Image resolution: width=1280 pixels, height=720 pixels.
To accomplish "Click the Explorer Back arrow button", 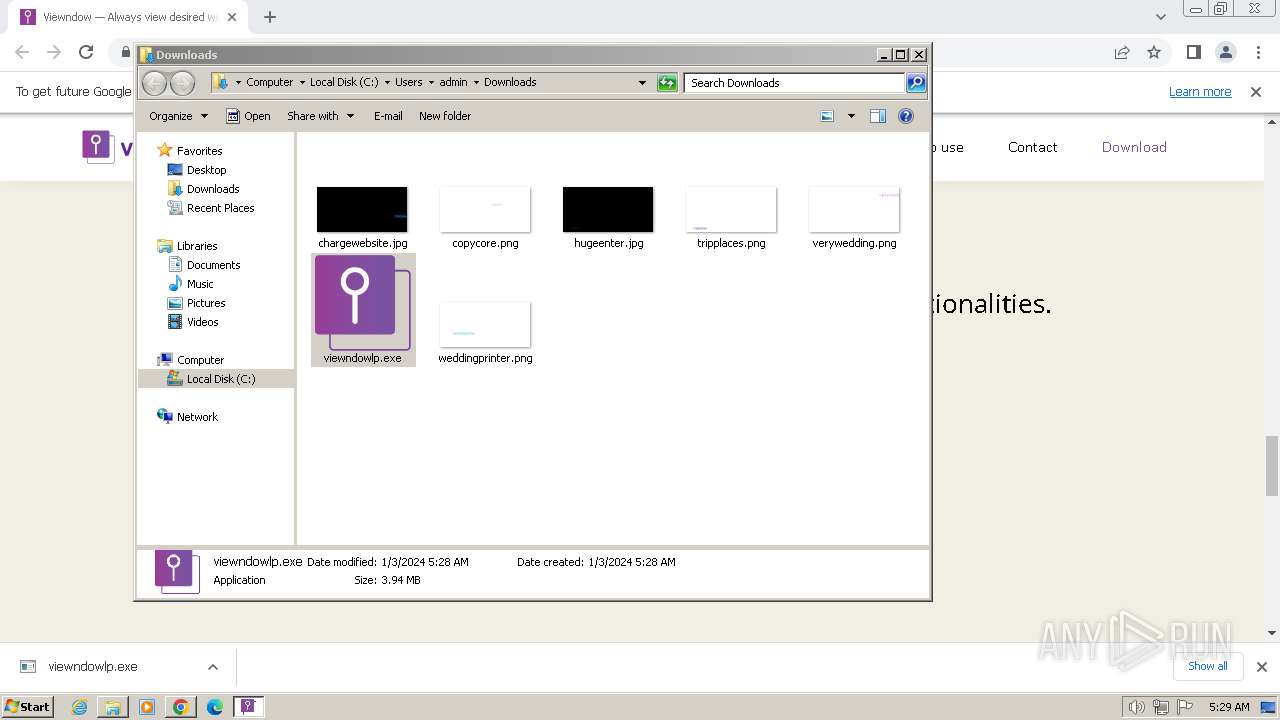I will pos(154,83).
